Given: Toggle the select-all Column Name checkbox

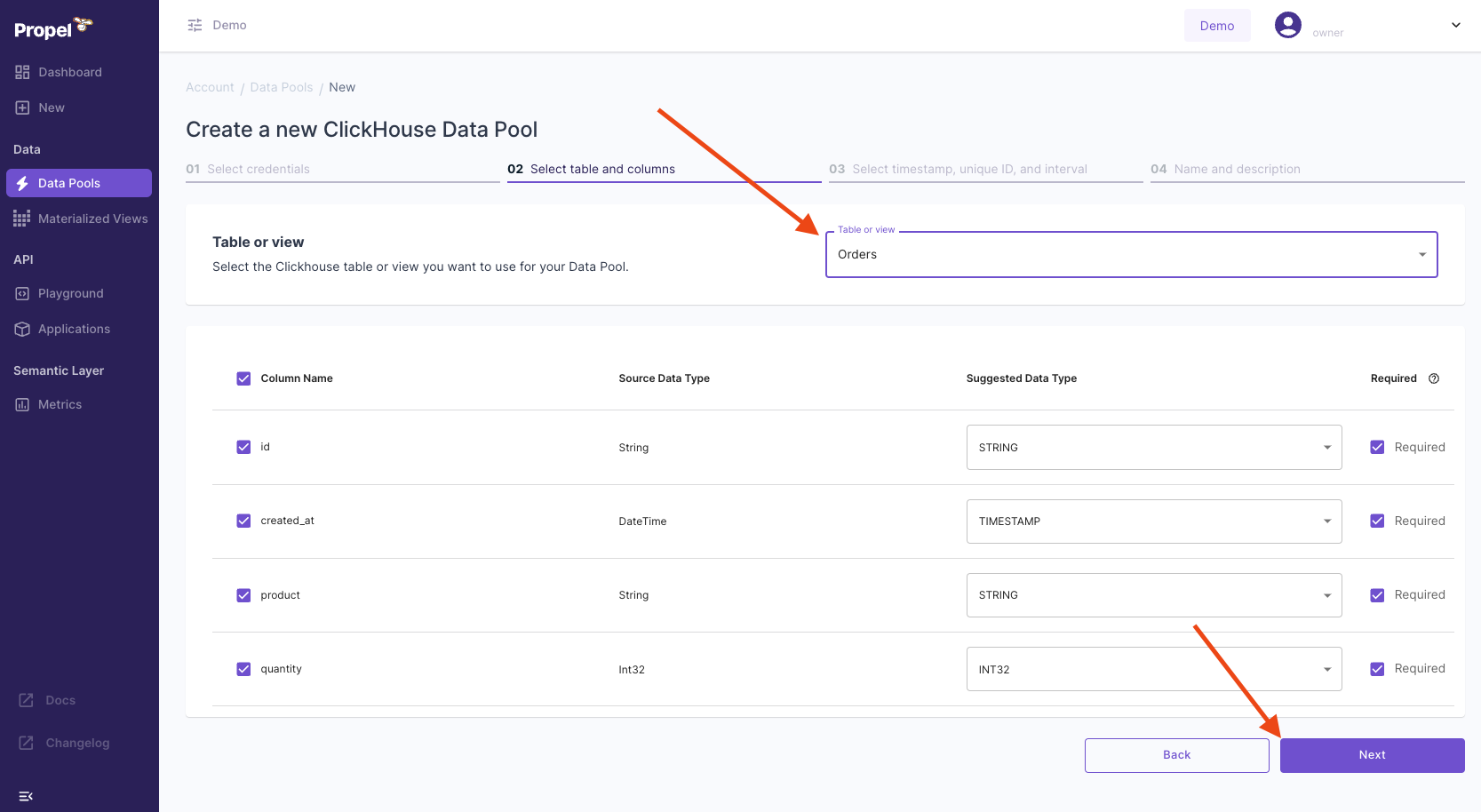Looking at the screenshot, I should (x=243, y=378).
